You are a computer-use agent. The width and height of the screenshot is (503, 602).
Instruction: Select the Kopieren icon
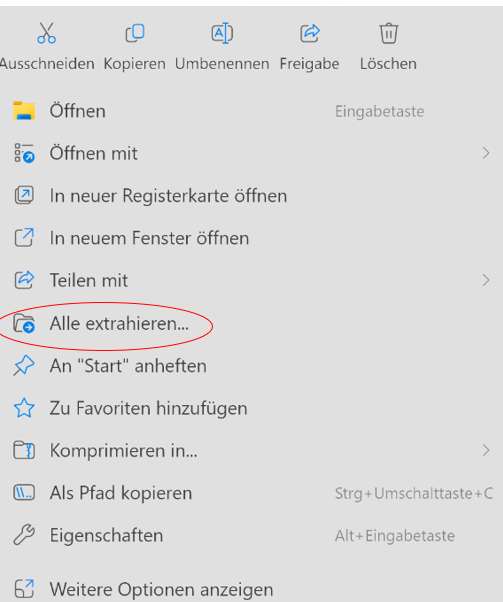click(135, 33)
